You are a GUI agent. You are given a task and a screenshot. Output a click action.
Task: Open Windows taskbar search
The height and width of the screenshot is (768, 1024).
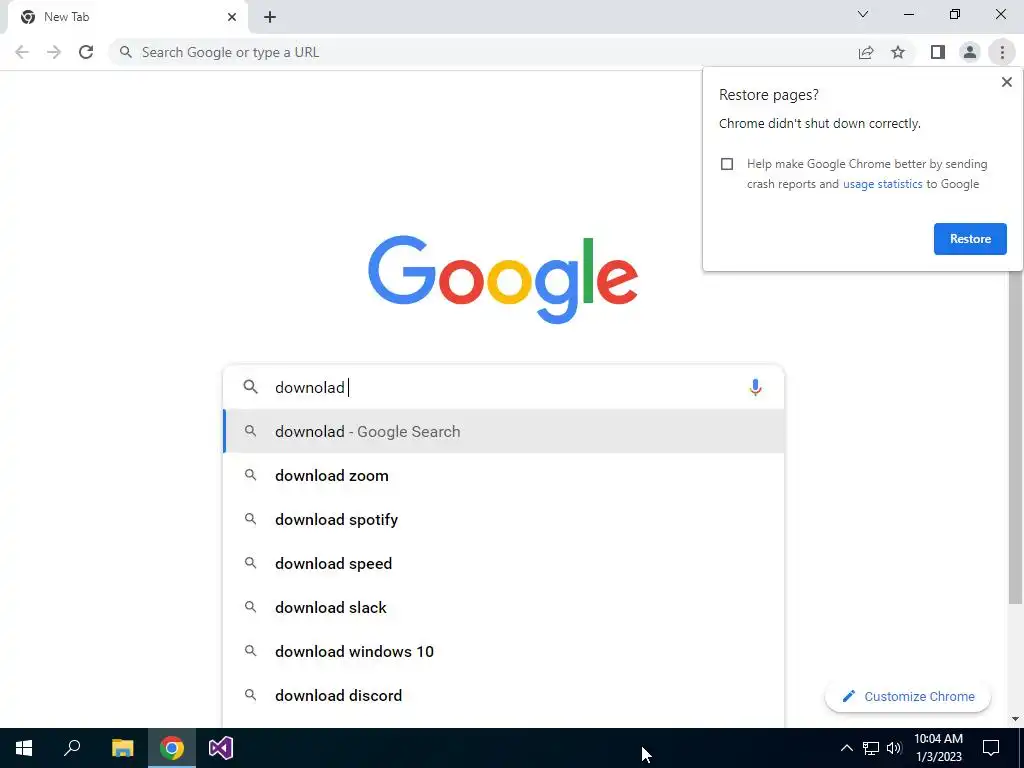(72, 748)
